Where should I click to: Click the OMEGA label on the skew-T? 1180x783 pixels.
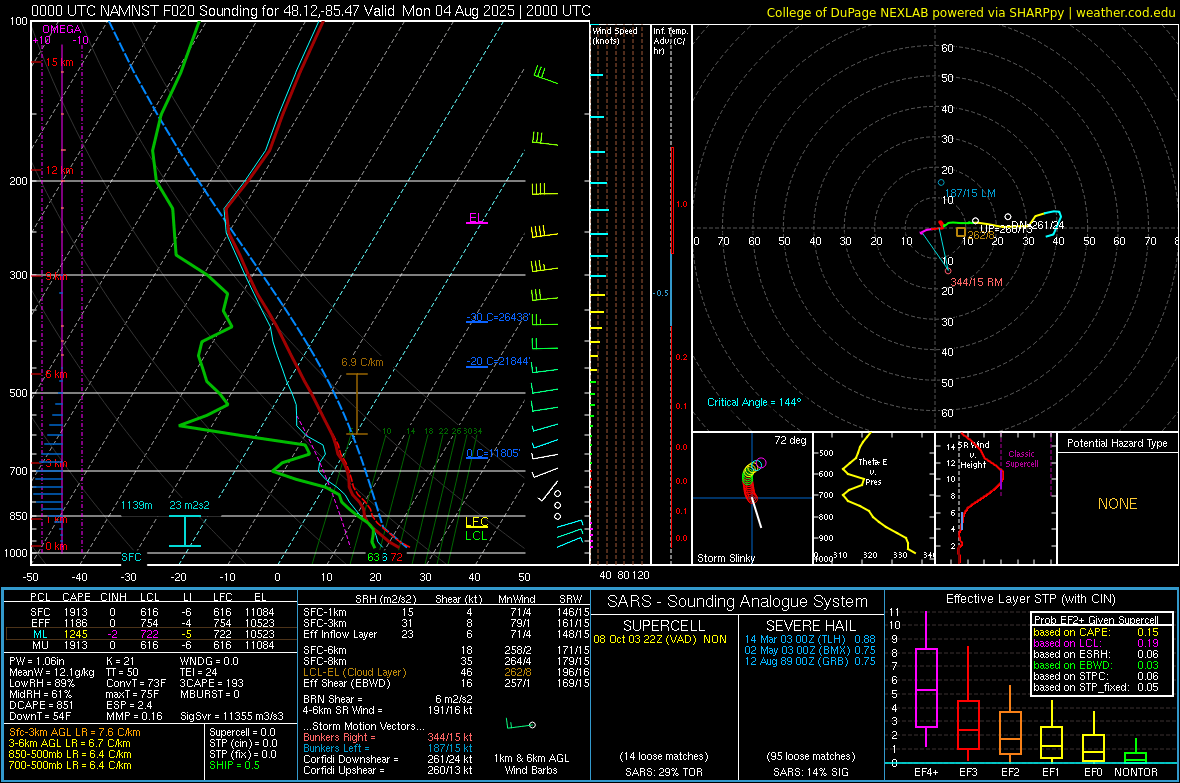pos(62,29)
